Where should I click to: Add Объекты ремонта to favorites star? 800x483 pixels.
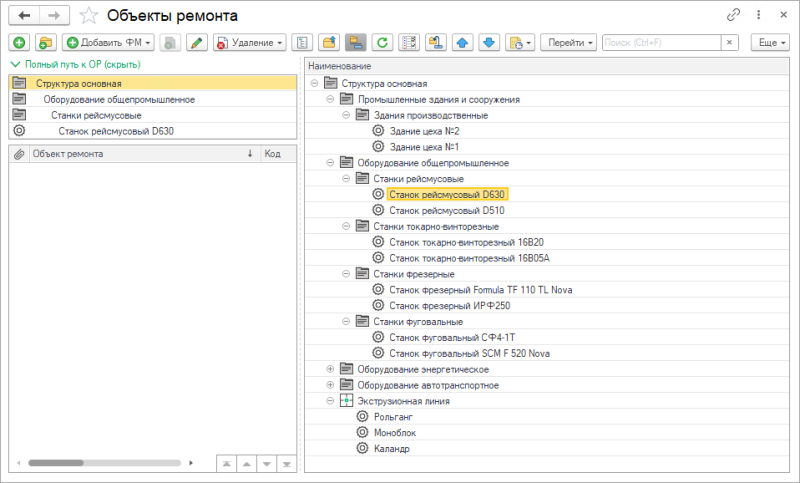pyautogui.click(x=88, y=16)
